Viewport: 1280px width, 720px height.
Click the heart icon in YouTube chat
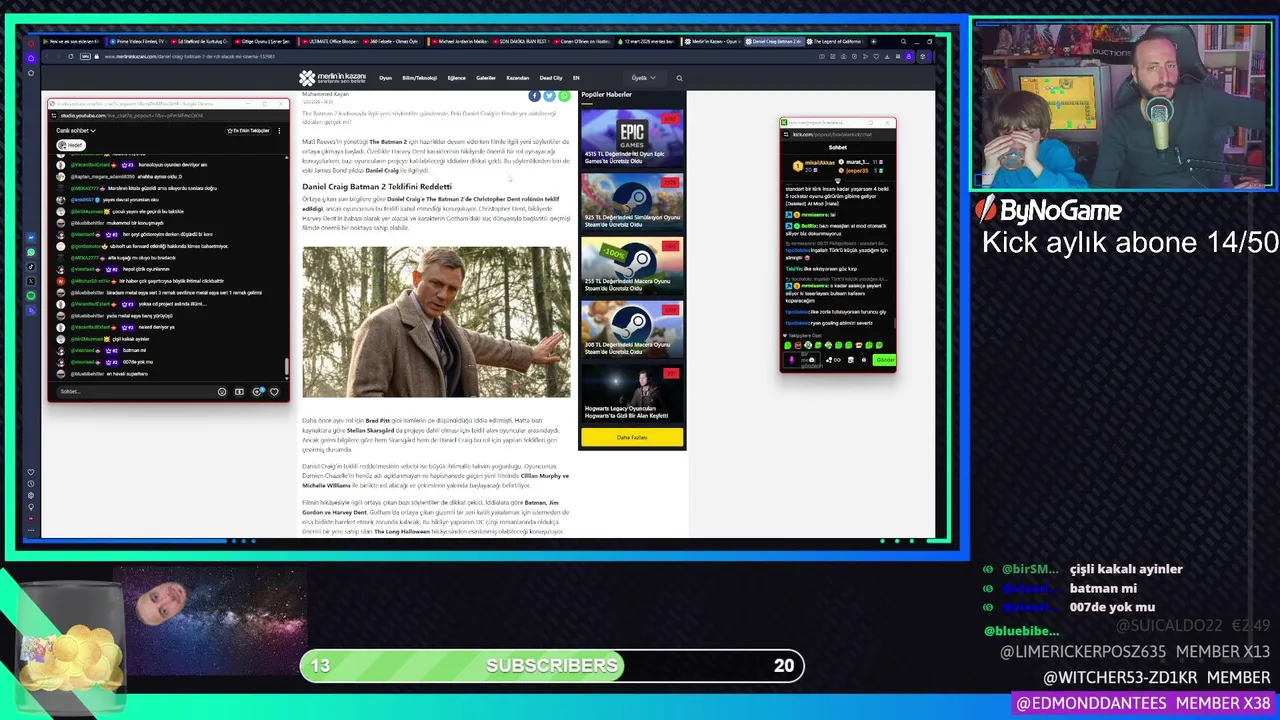(x=274, y=391)
